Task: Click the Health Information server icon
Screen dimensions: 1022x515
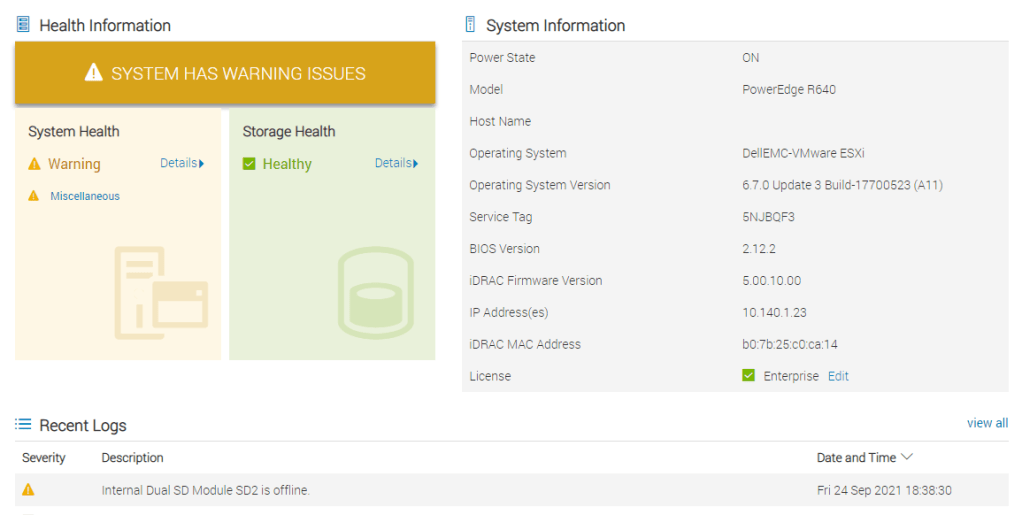Action: (x=23, y=25)
